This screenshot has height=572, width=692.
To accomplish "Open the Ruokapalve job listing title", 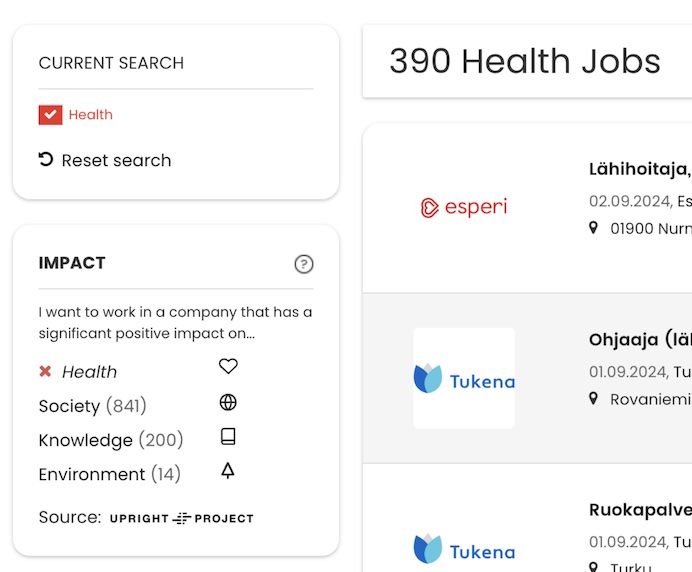I will [x=639, y=510].
